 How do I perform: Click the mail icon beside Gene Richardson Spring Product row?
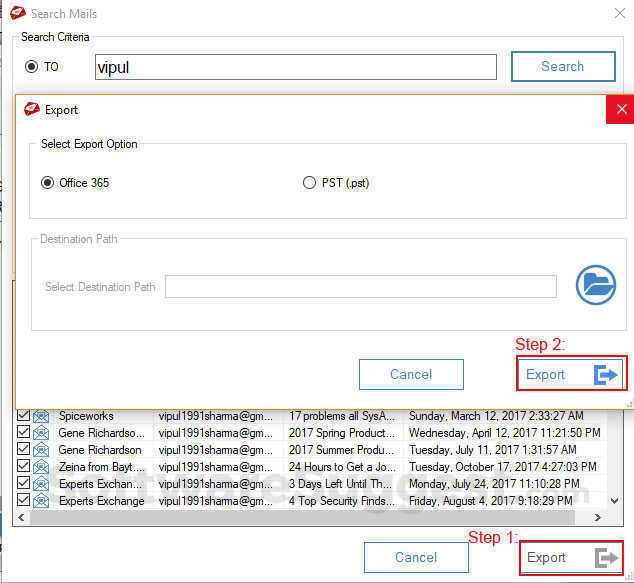[x=41, y=433]
